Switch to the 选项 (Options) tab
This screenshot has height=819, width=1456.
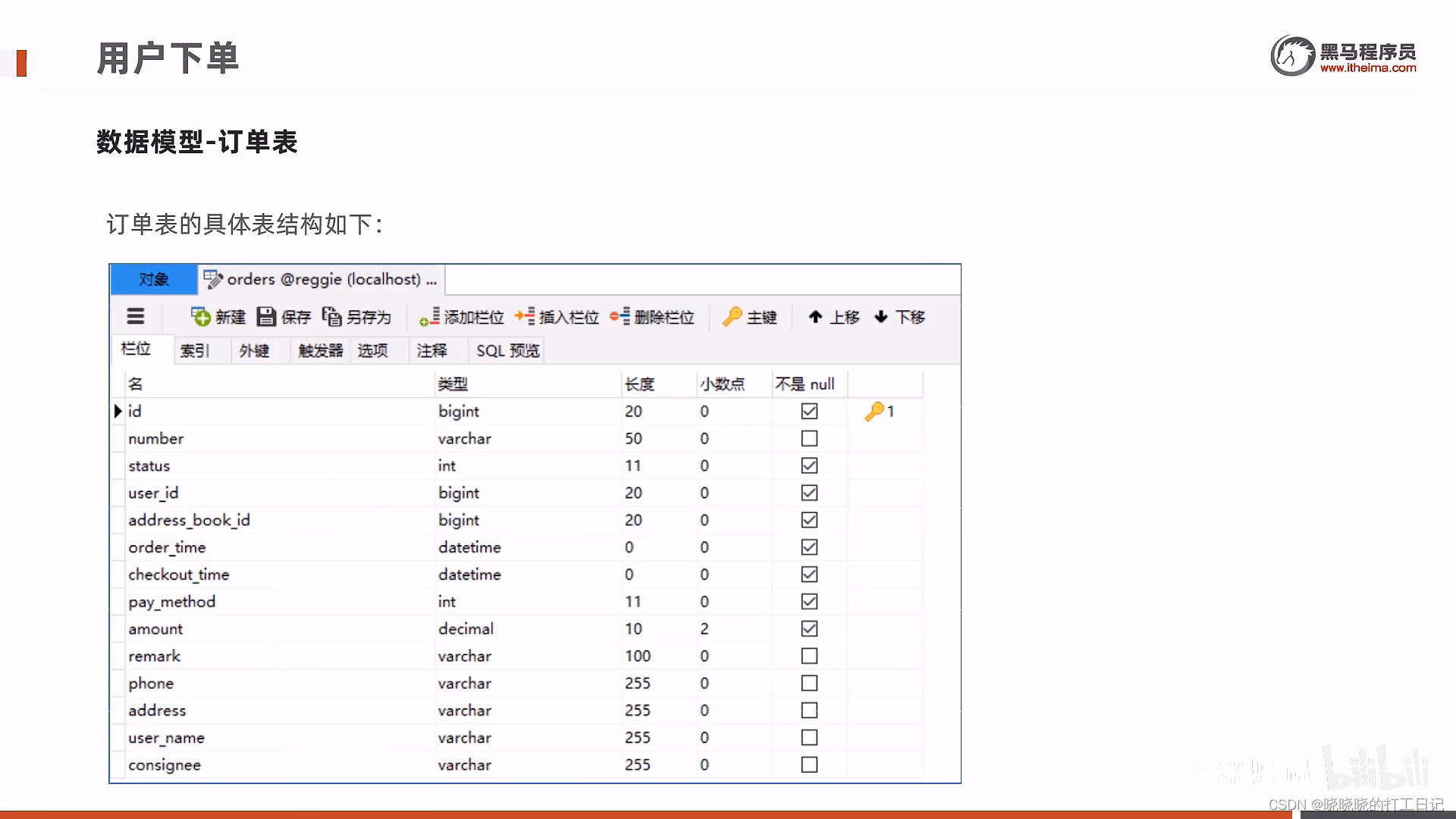(379, 350)
